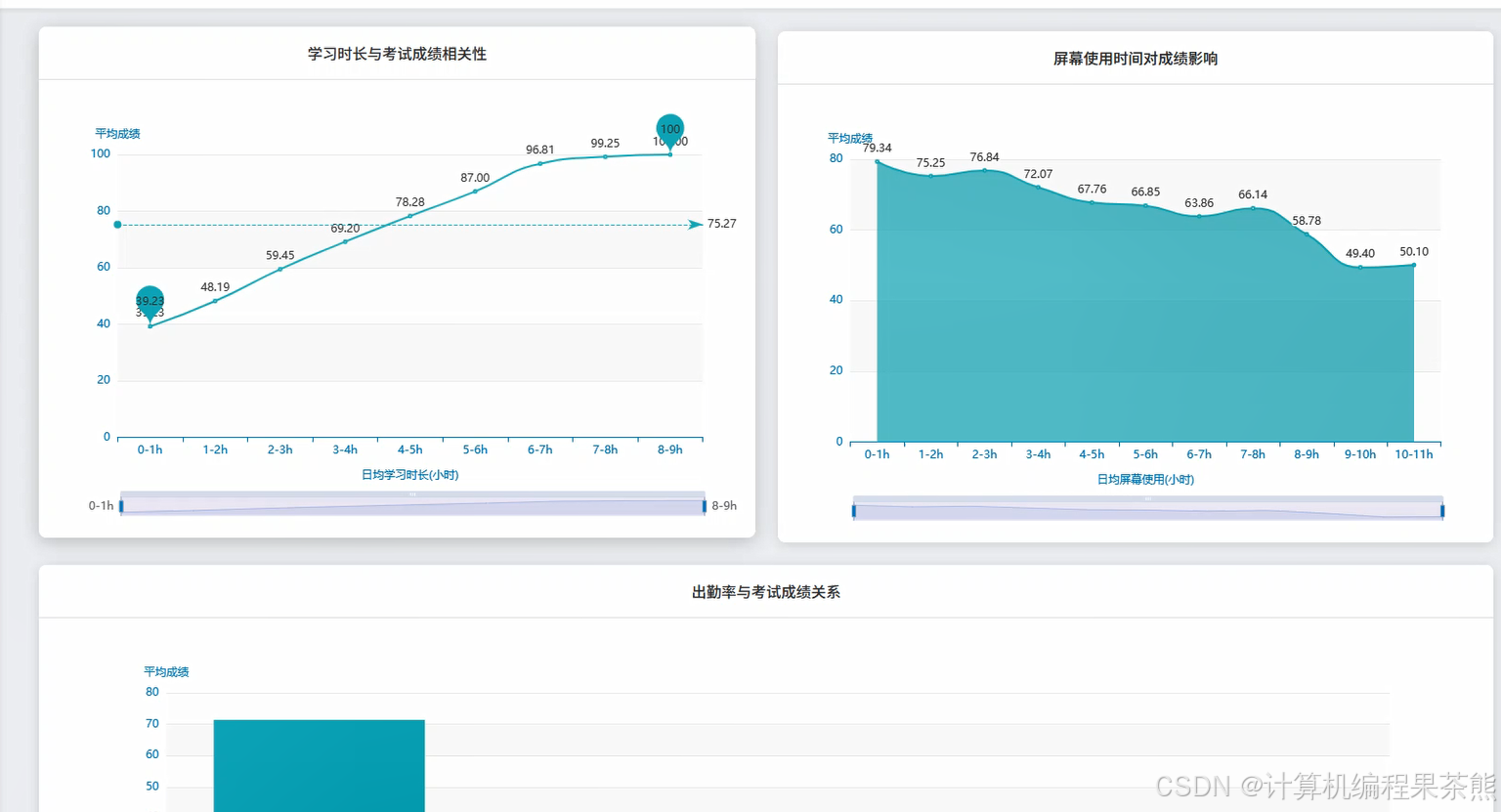The height and width of the screenshot is (812, 1501).
Task: Select the teal bar in the attendance chart
Action: (319, 766)
